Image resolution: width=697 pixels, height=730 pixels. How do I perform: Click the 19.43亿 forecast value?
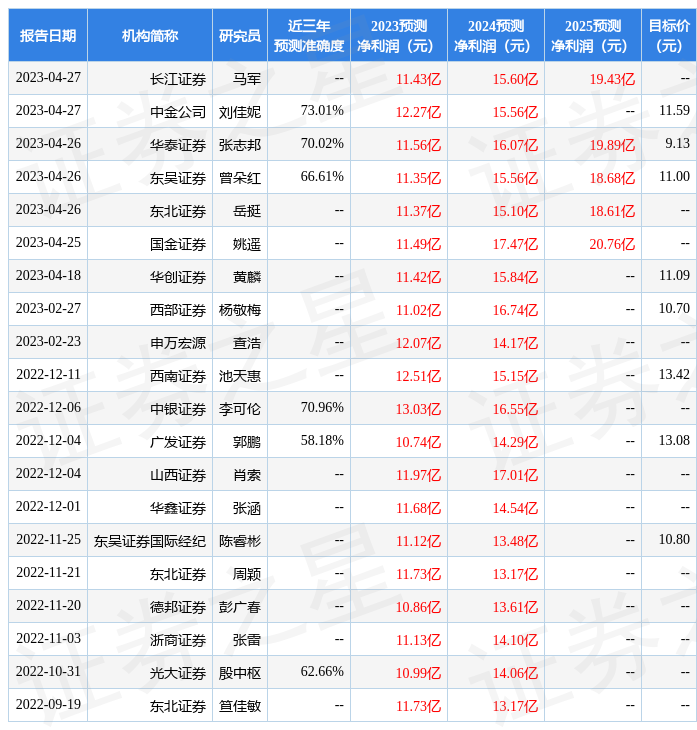pyautogui.click(x=612, y=79)
